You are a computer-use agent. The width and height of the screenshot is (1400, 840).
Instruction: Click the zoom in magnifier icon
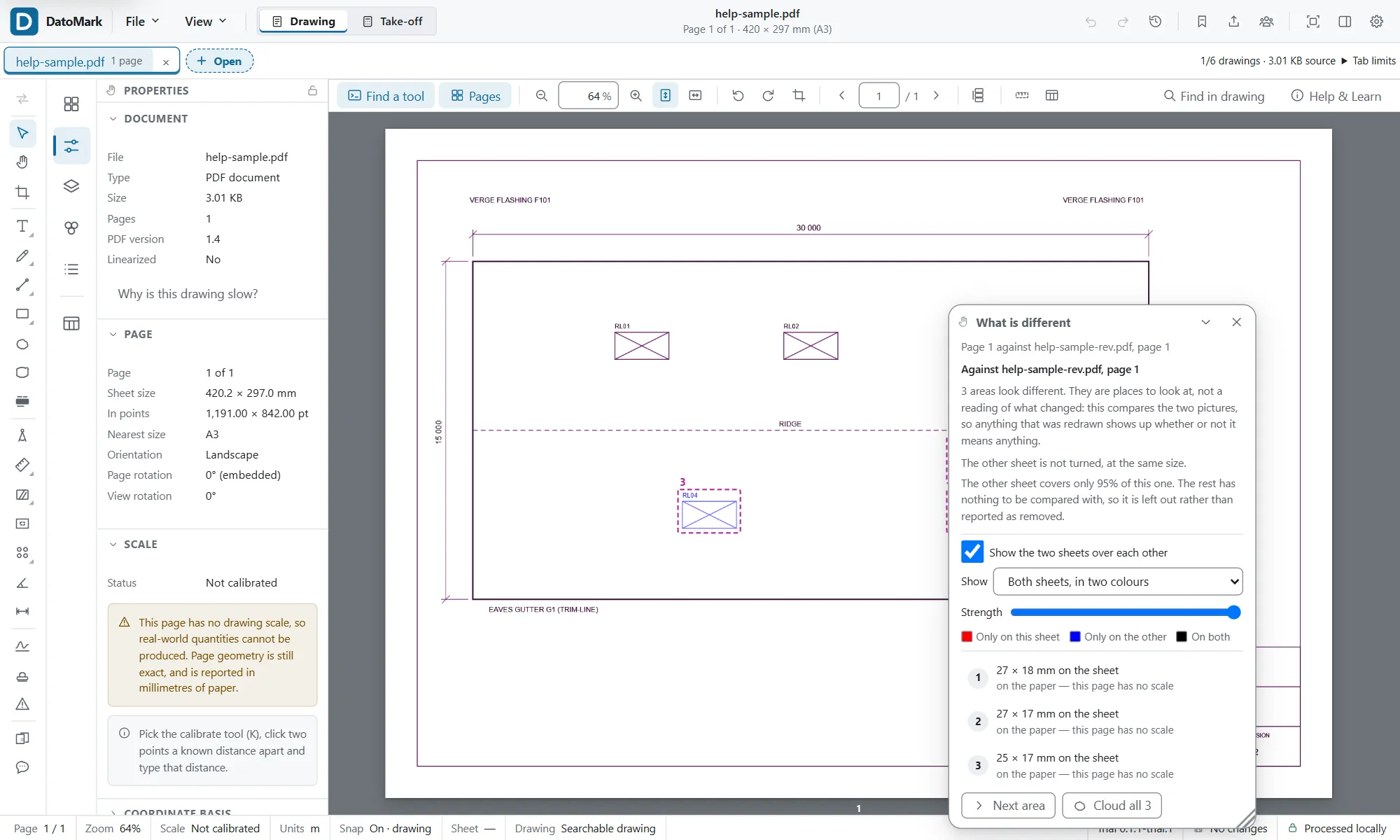pyautogui.click(x=636, y=96)
